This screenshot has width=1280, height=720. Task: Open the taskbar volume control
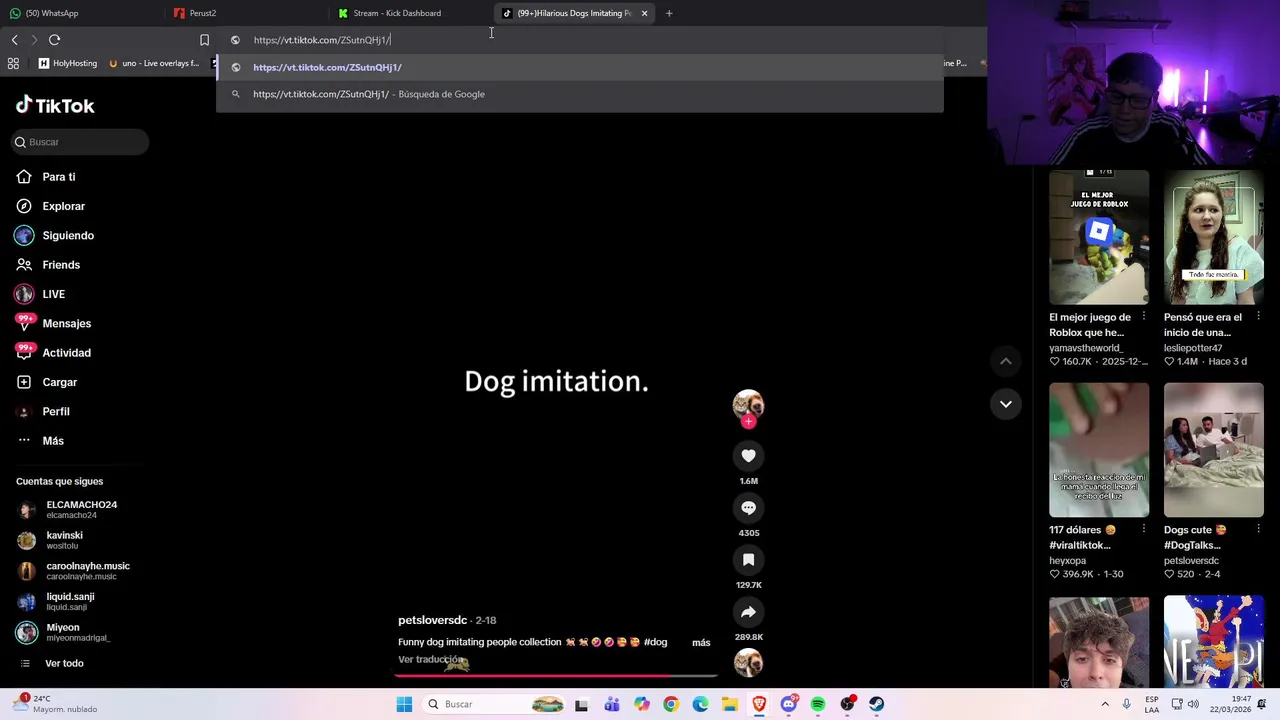tap(1193, 704)
